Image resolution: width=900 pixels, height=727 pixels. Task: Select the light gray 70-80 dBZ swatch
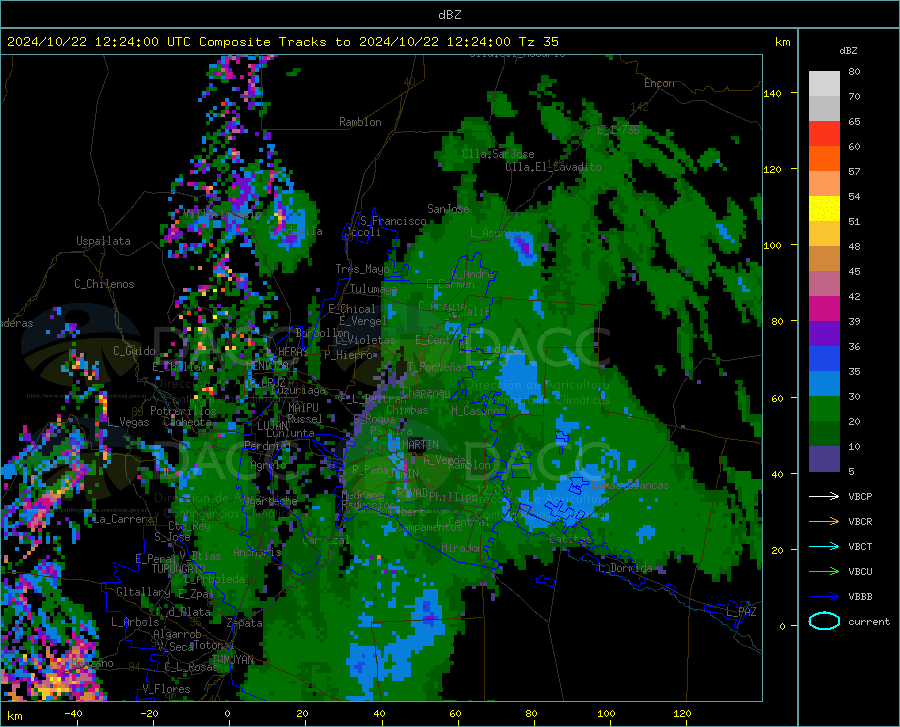click(824, 83)
